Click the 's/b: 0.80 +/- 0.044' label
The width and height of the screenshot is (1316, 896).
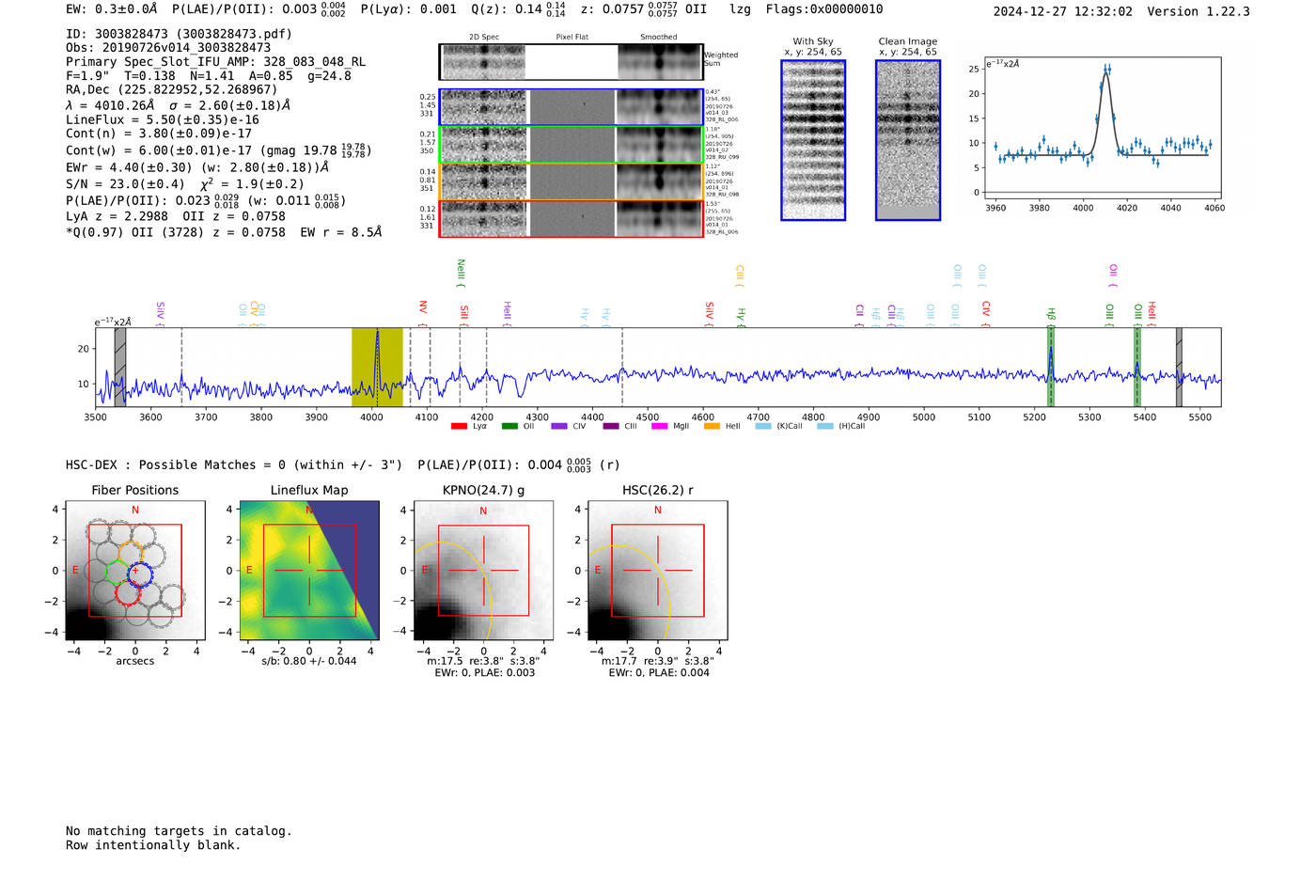click(309, 661)
